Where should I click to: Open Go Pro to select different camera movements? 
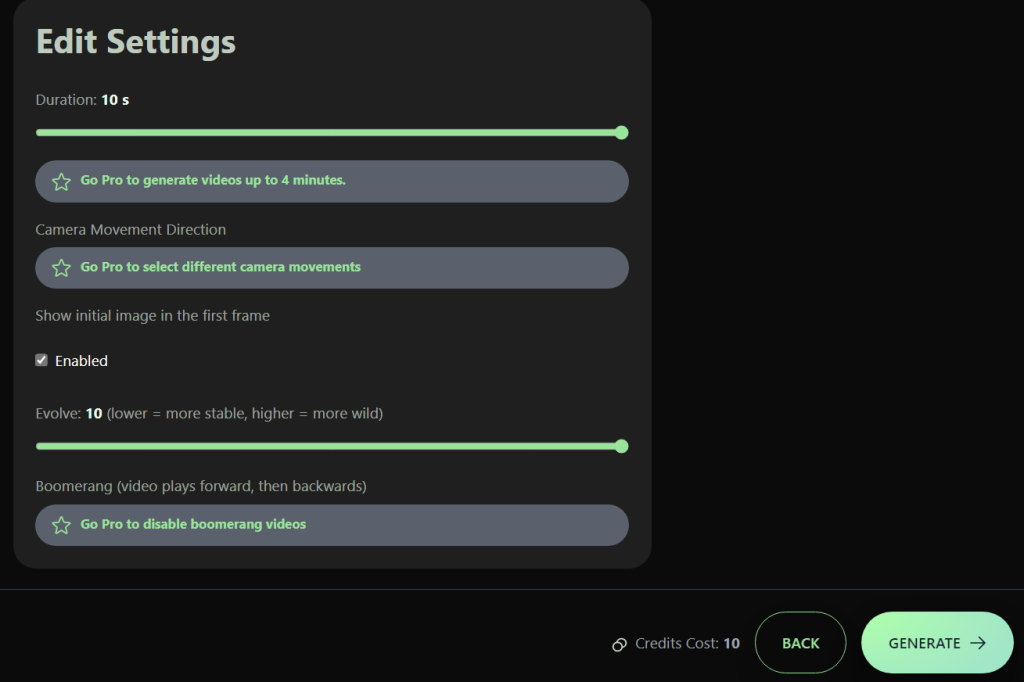220,268
